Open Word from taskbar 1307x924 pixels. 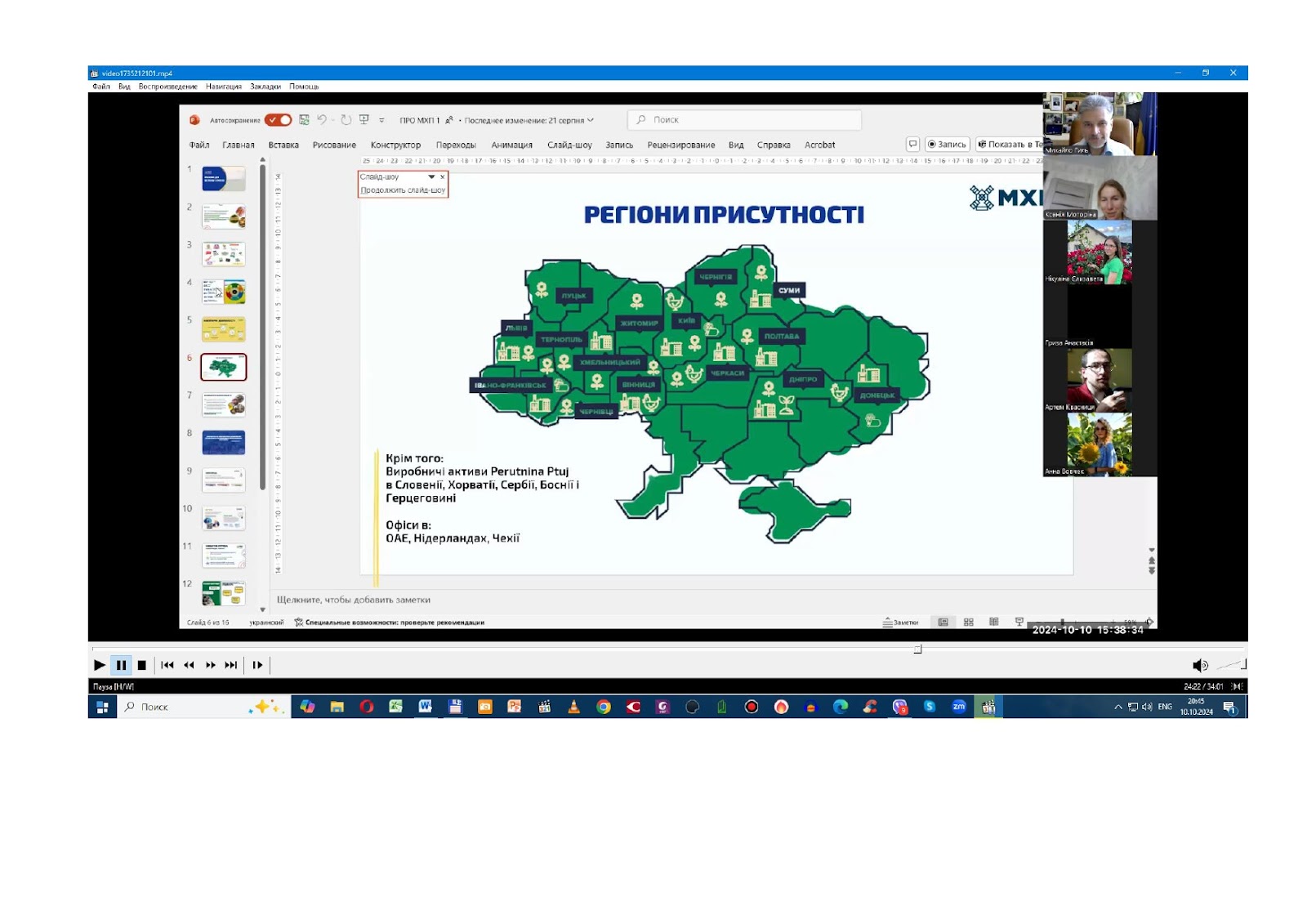click(x=425, y=708)
